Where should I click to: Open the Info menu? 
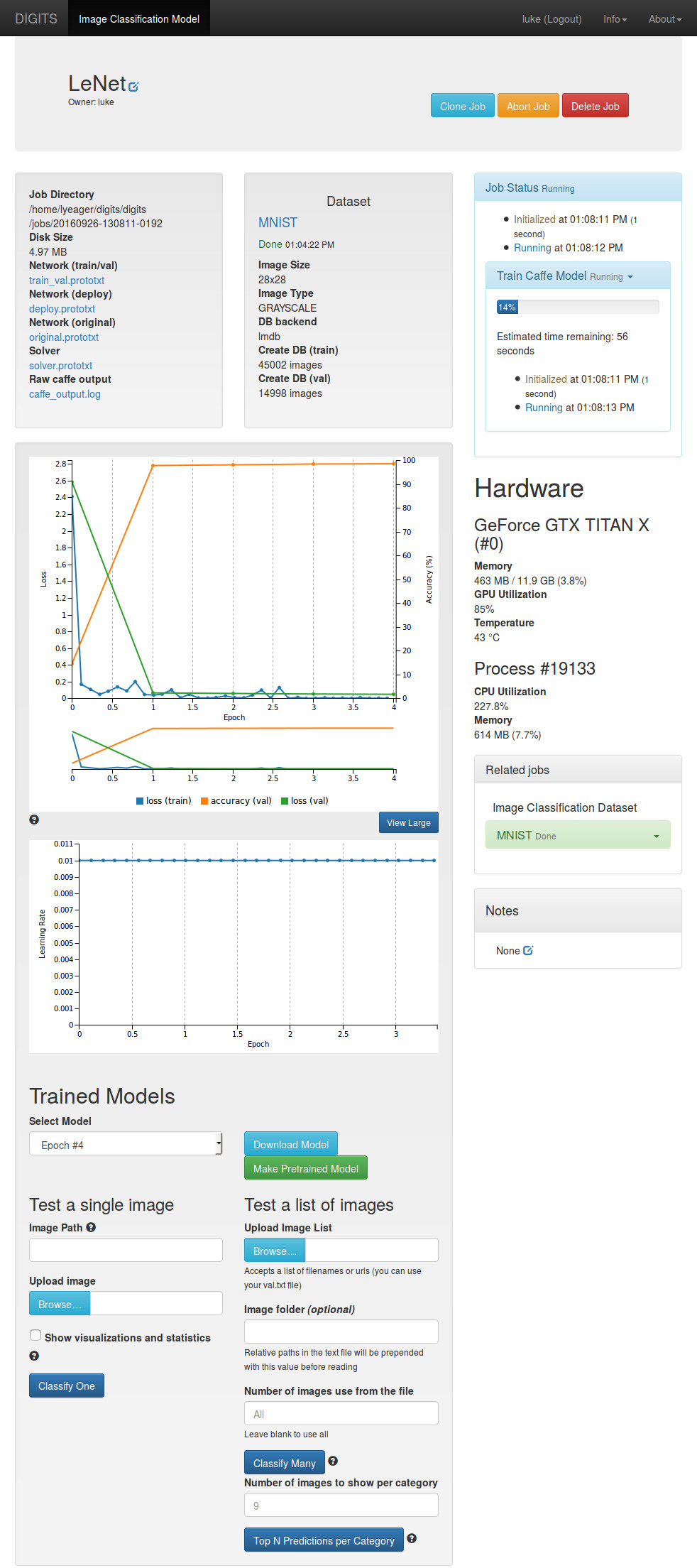click(x=615, y=19)
